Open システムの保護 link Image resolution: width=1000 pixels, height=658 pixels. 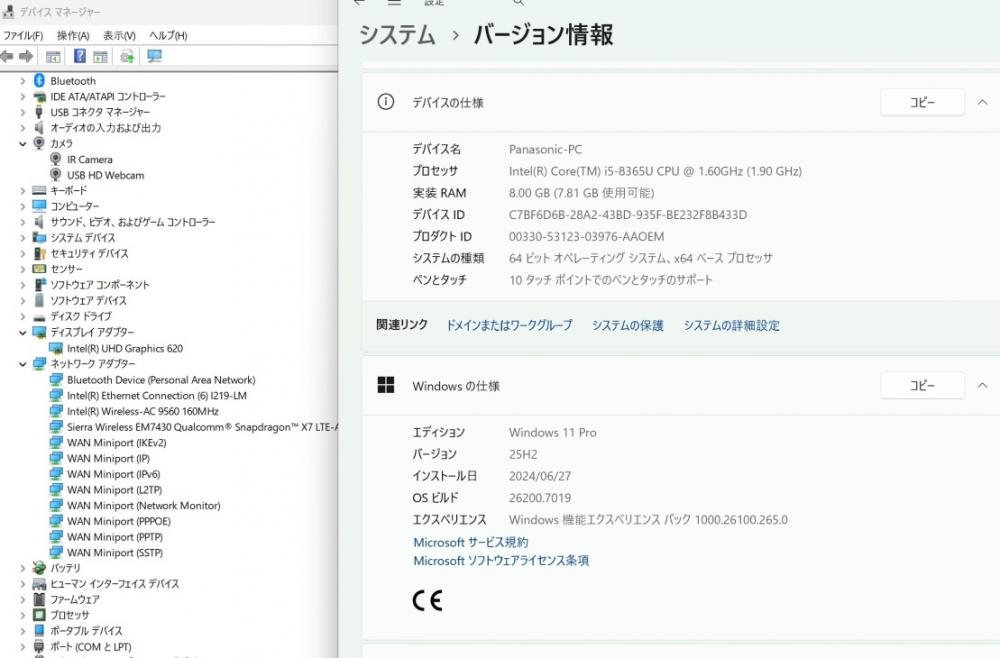[x=628, y=325]
